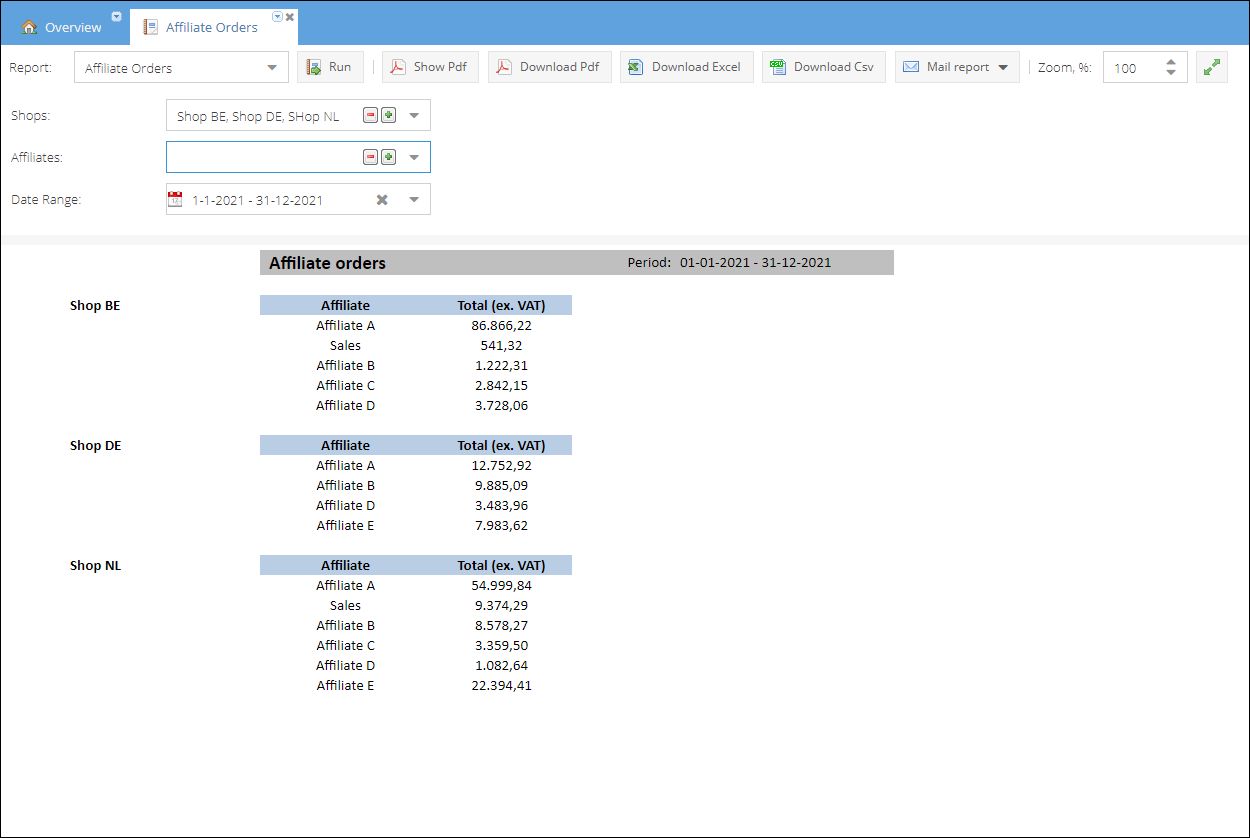Click the value 7.983,62

501,525
